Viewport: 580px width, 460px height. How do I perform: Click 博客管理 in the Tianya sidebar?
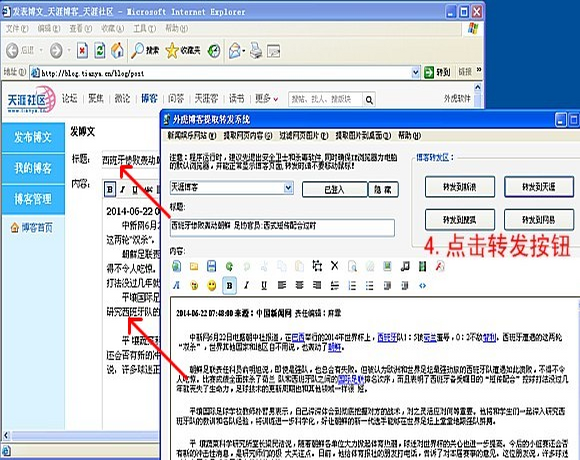(33, 200)
